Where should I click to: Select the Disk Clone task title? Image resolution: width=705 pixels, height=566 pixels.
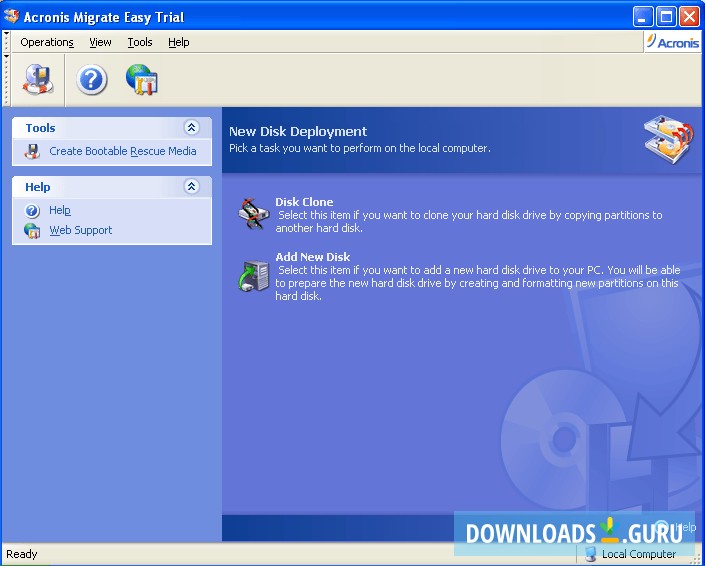coord(304,202)
